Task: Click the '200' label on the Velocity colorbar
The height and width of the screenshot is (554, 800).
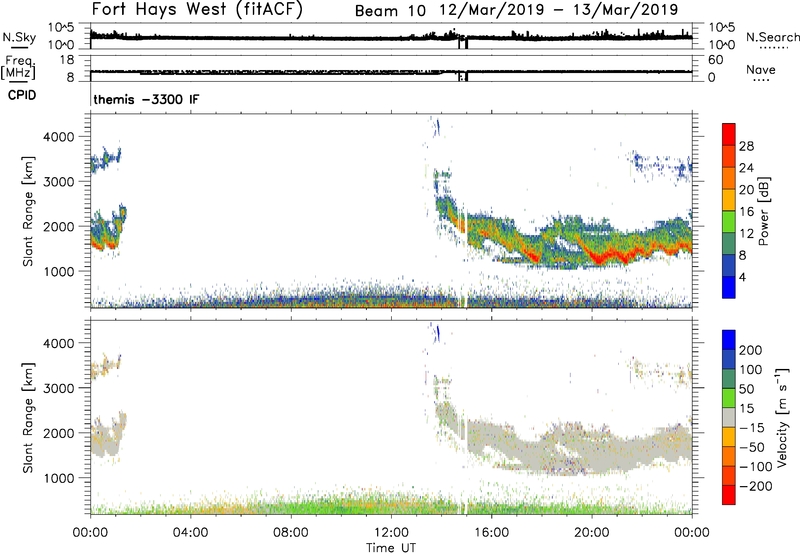Action: [x=751, y=350]
